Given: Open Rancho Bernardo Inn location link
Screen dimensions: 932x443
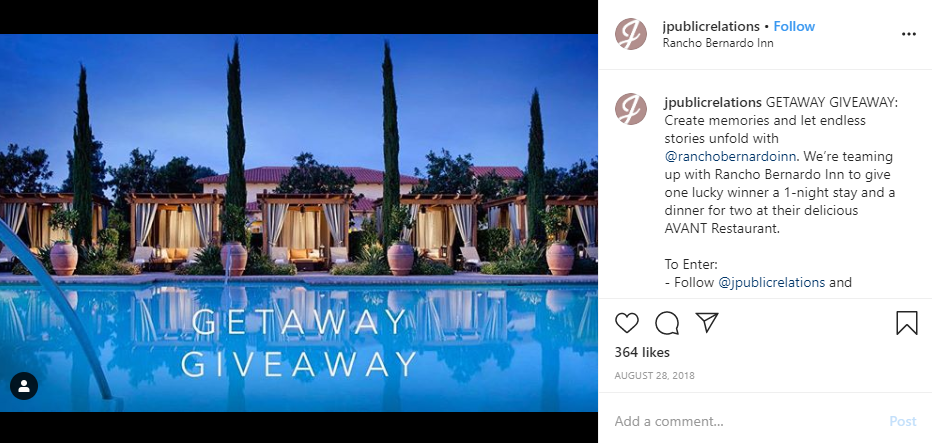Looking at the screenshot, I should (x=718, y=43).
